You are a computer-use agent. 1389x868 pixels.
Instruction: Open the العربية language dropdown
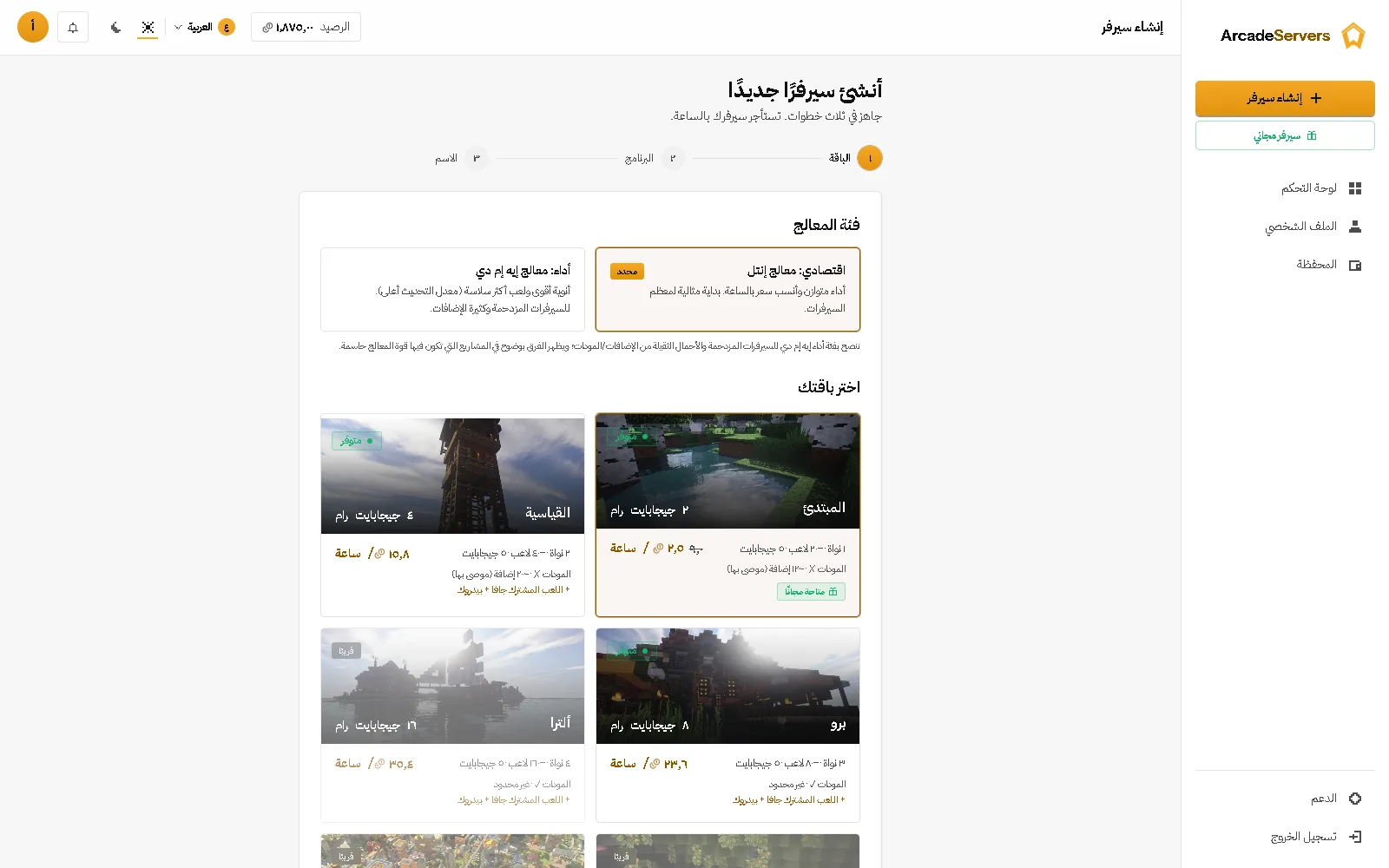pos(205,27)
